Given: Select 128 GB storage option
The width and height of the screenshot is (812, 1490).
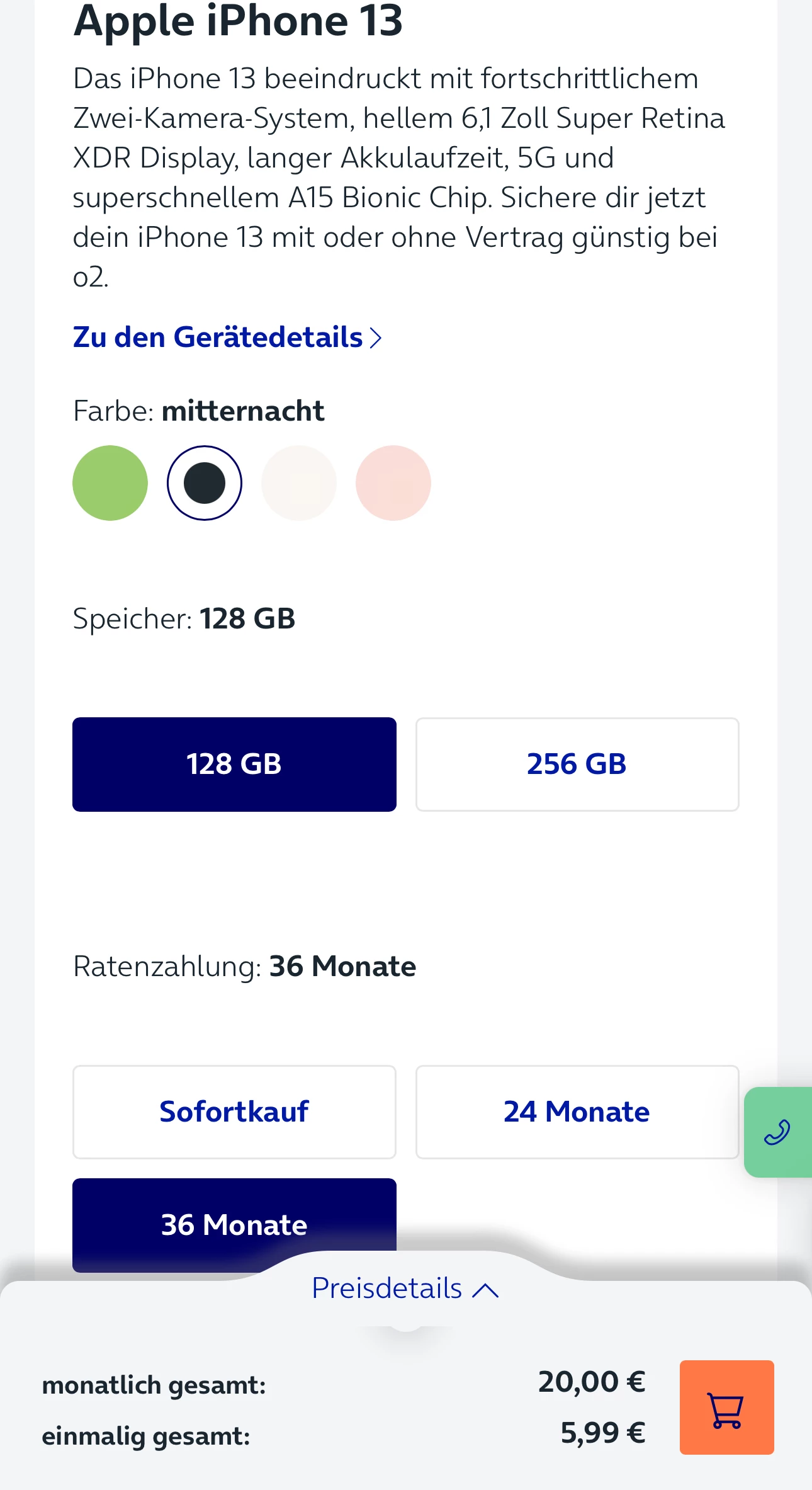Looking at the screenshot, I should coord(234,764).
